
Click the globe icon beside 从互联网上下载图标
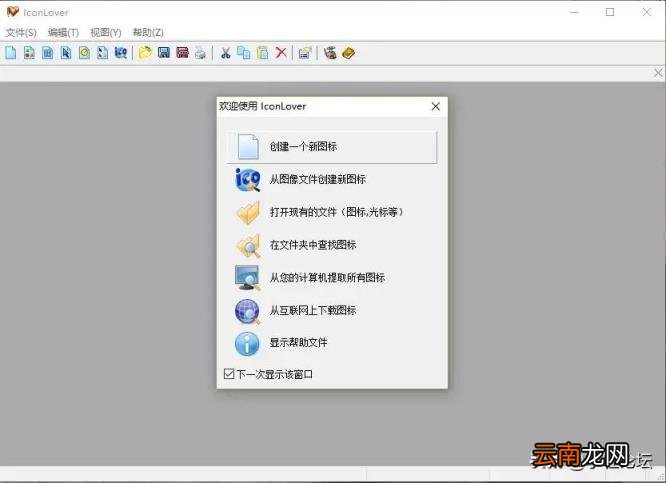[x=247, y=311]
